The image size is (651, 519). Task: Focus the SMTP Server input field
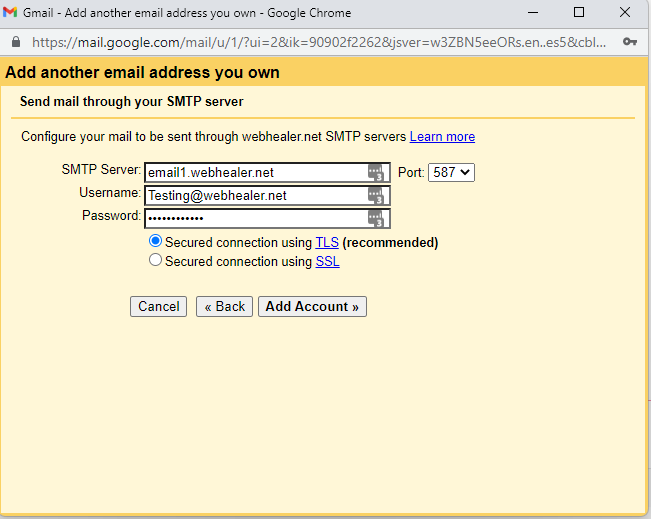pyautogui.click(x=267, y=172)
